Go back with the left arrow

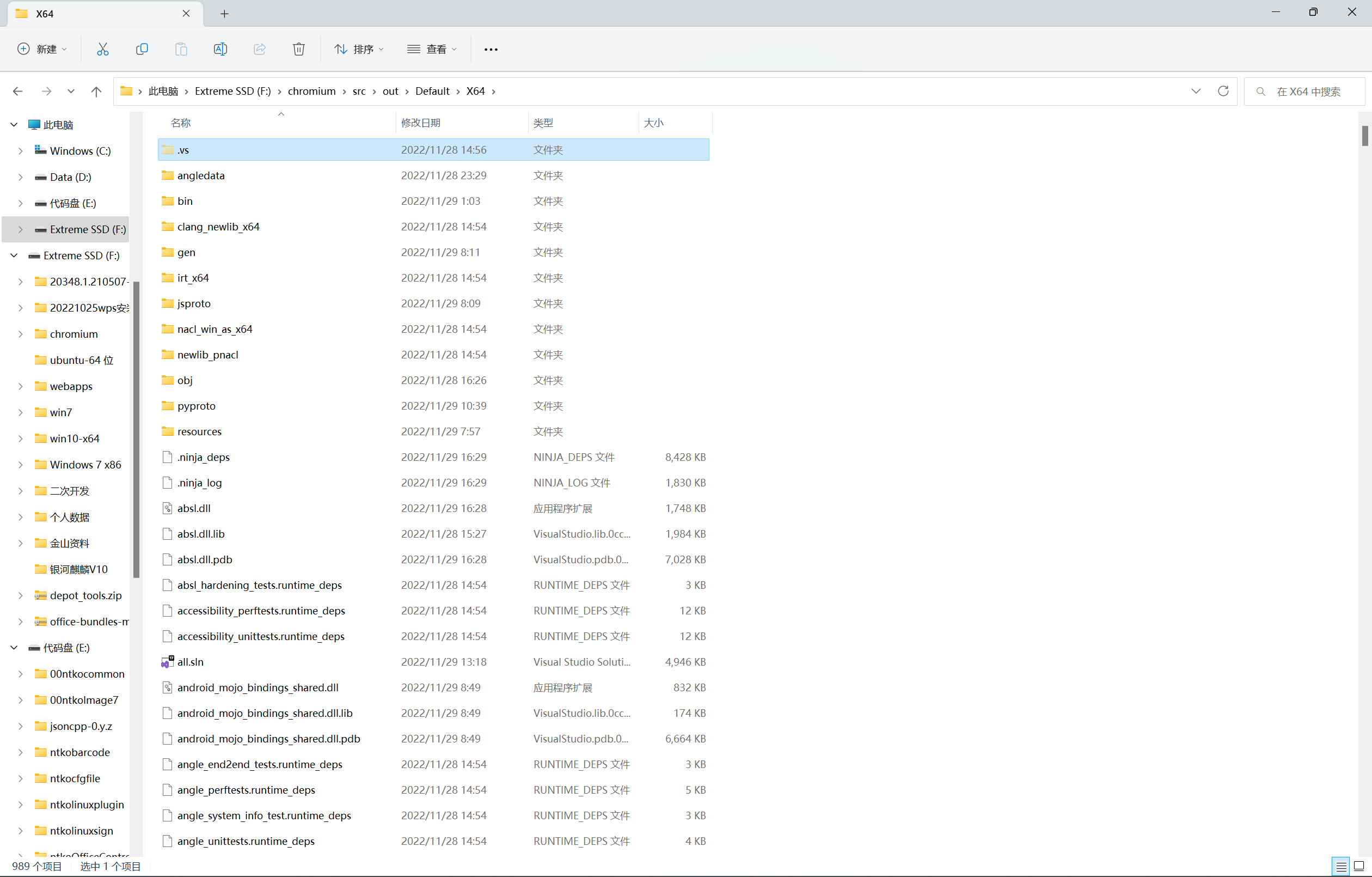pos(17,91)
